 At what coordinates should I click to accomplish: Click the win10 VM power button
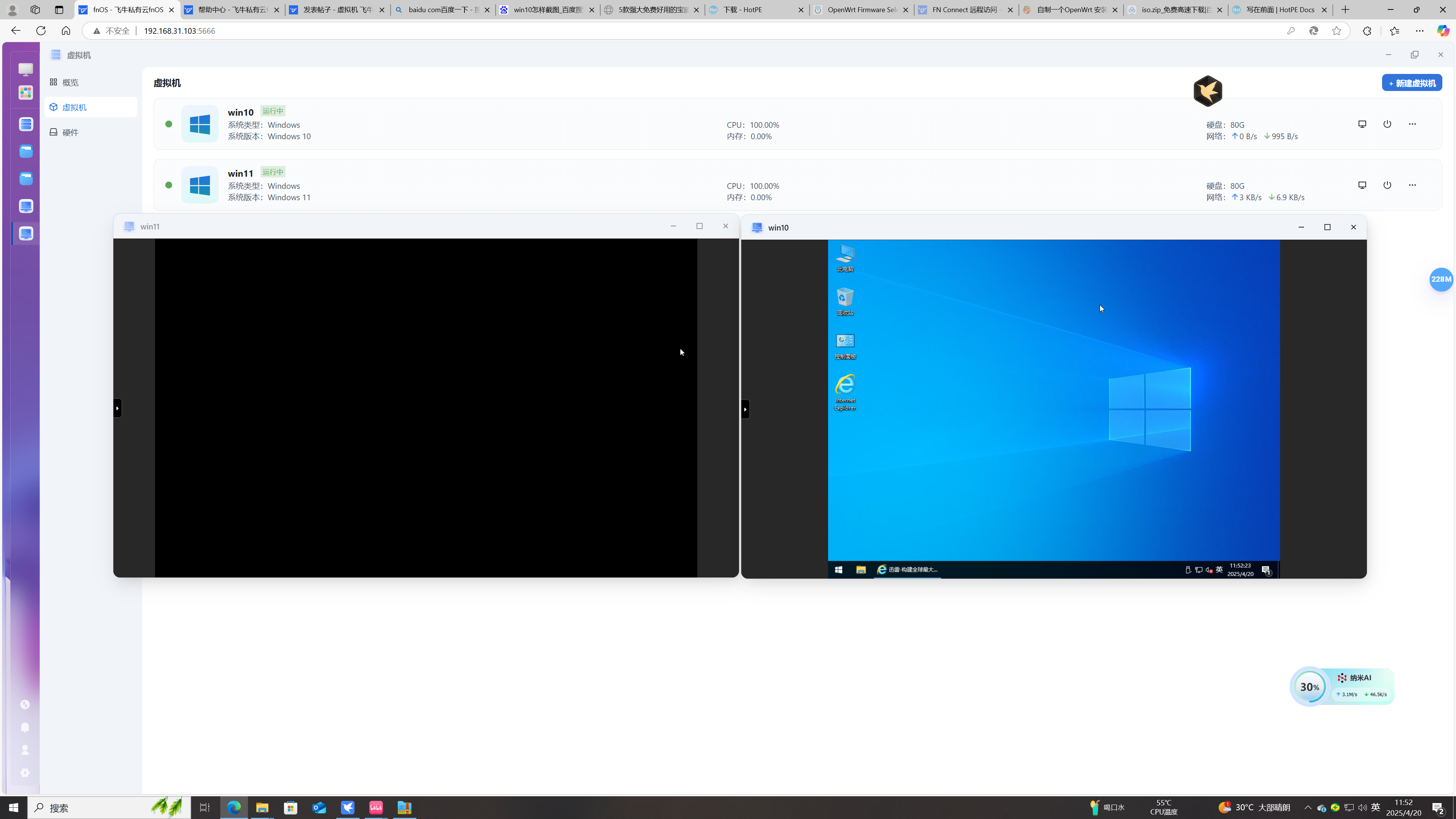[1387, 124]
